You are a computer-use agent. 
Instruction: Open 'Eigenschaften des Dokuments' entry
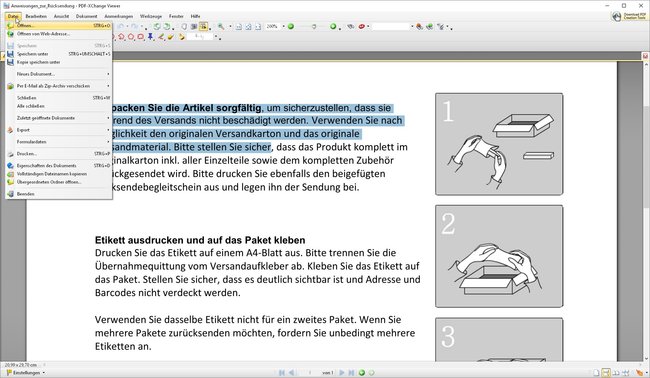[x=58, y=165]
